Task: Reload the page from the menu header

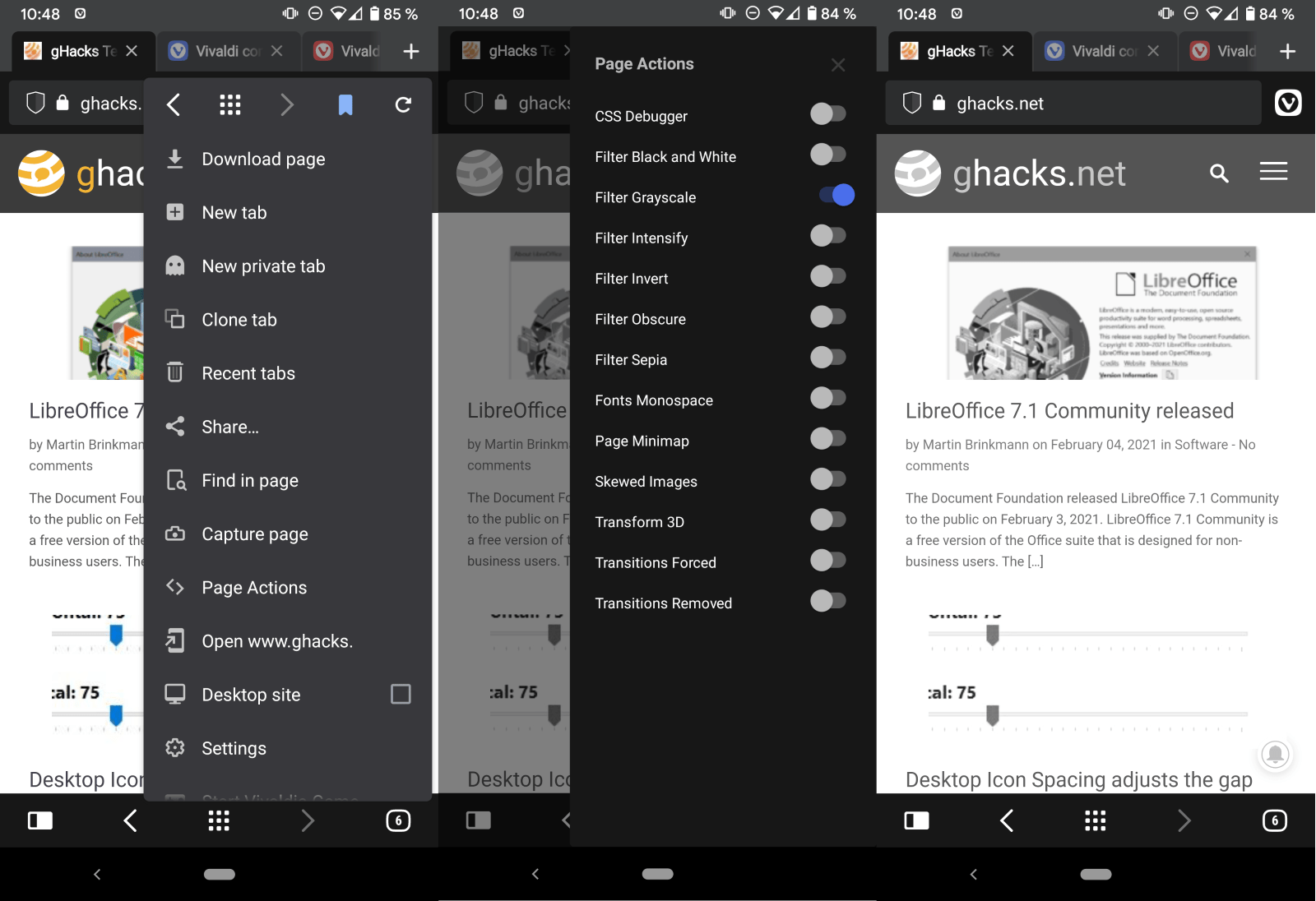Action: click(x=403, y=104)
